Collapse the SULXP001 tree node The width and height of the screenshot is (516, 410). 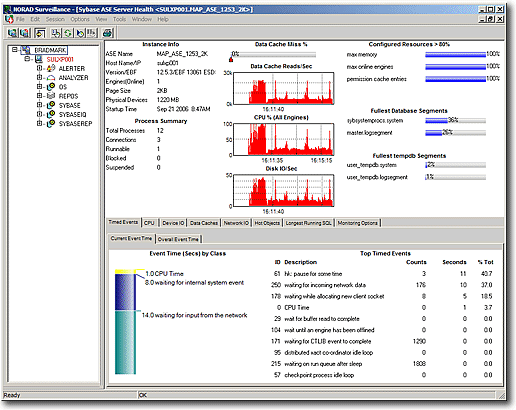tap(27, 59)
